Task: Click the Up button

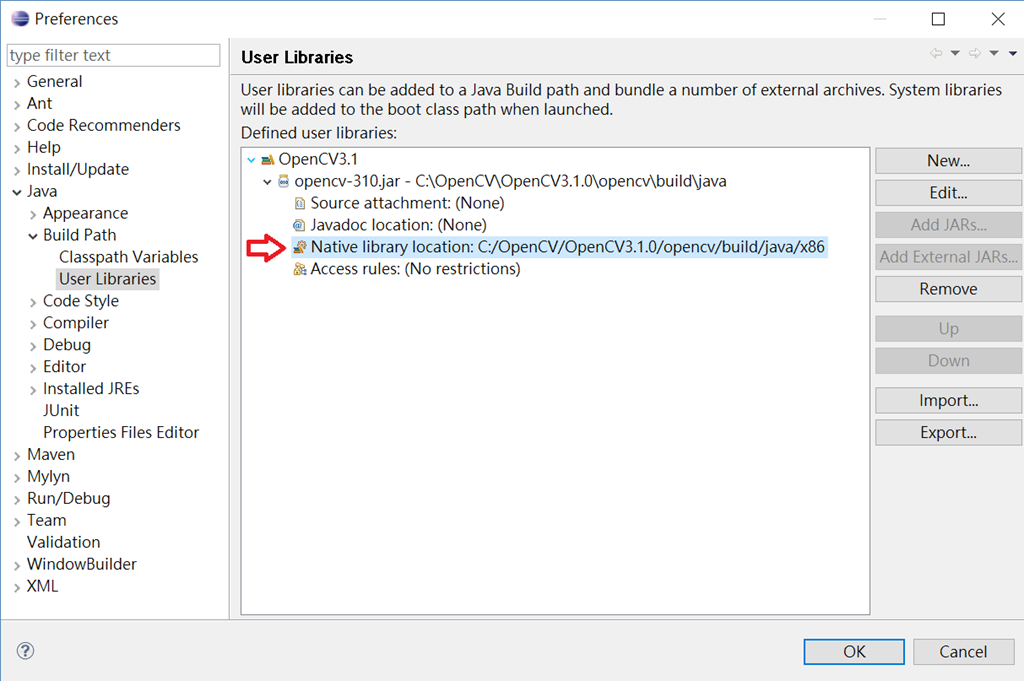Action: (948, 328)
